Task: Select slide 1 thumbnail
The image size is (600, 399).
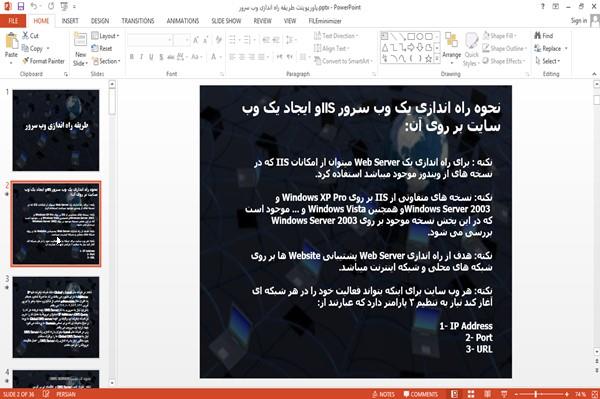Action: pos(56,130)
